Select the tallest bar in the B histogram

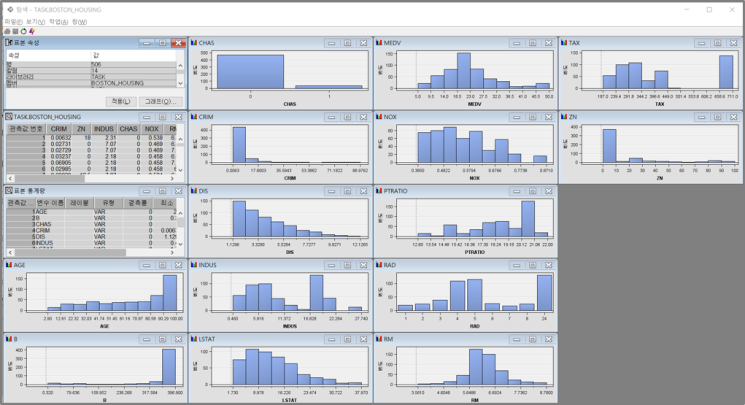169,366
